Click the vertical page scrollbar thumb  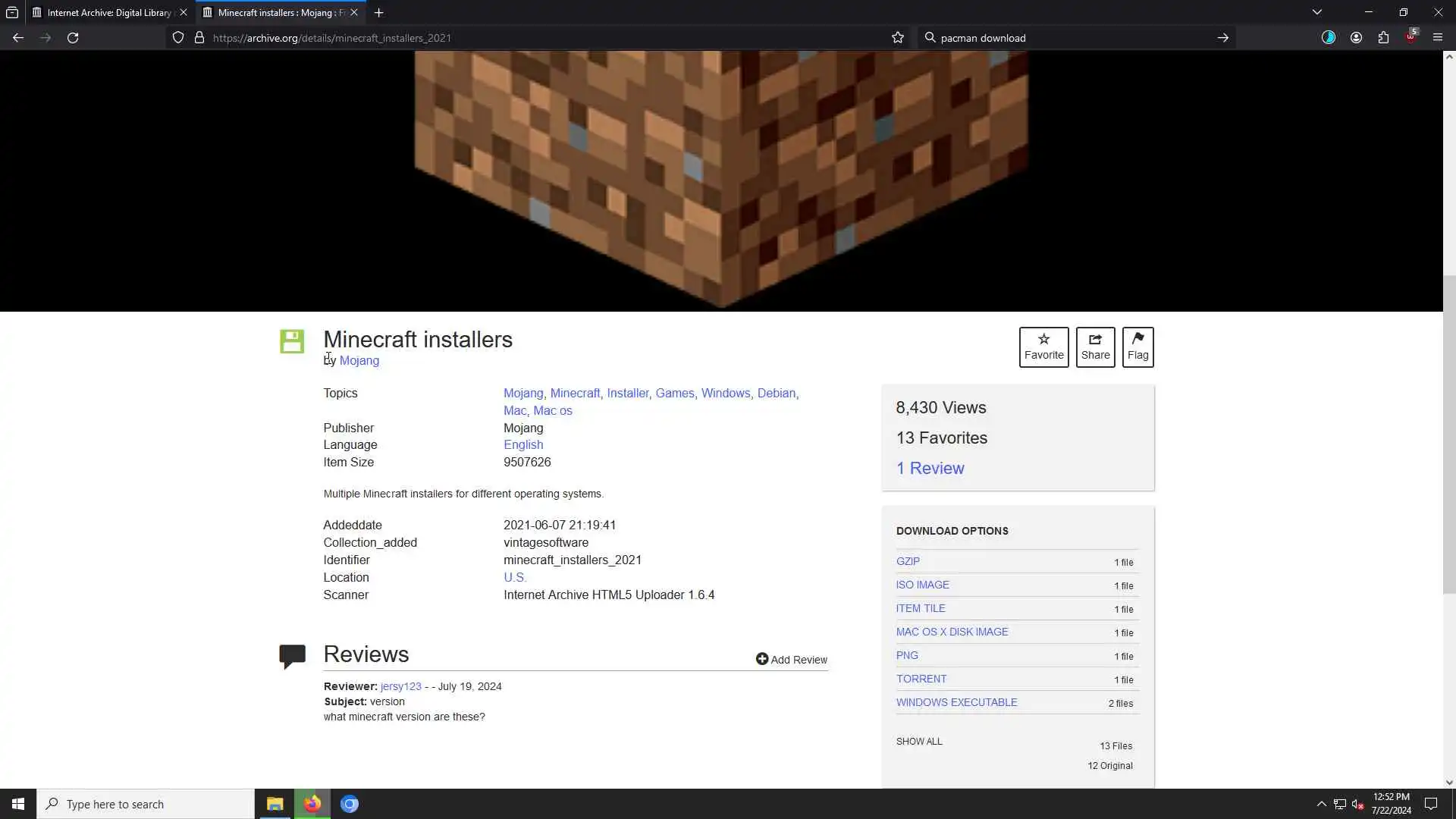[x=1449, y=432]
